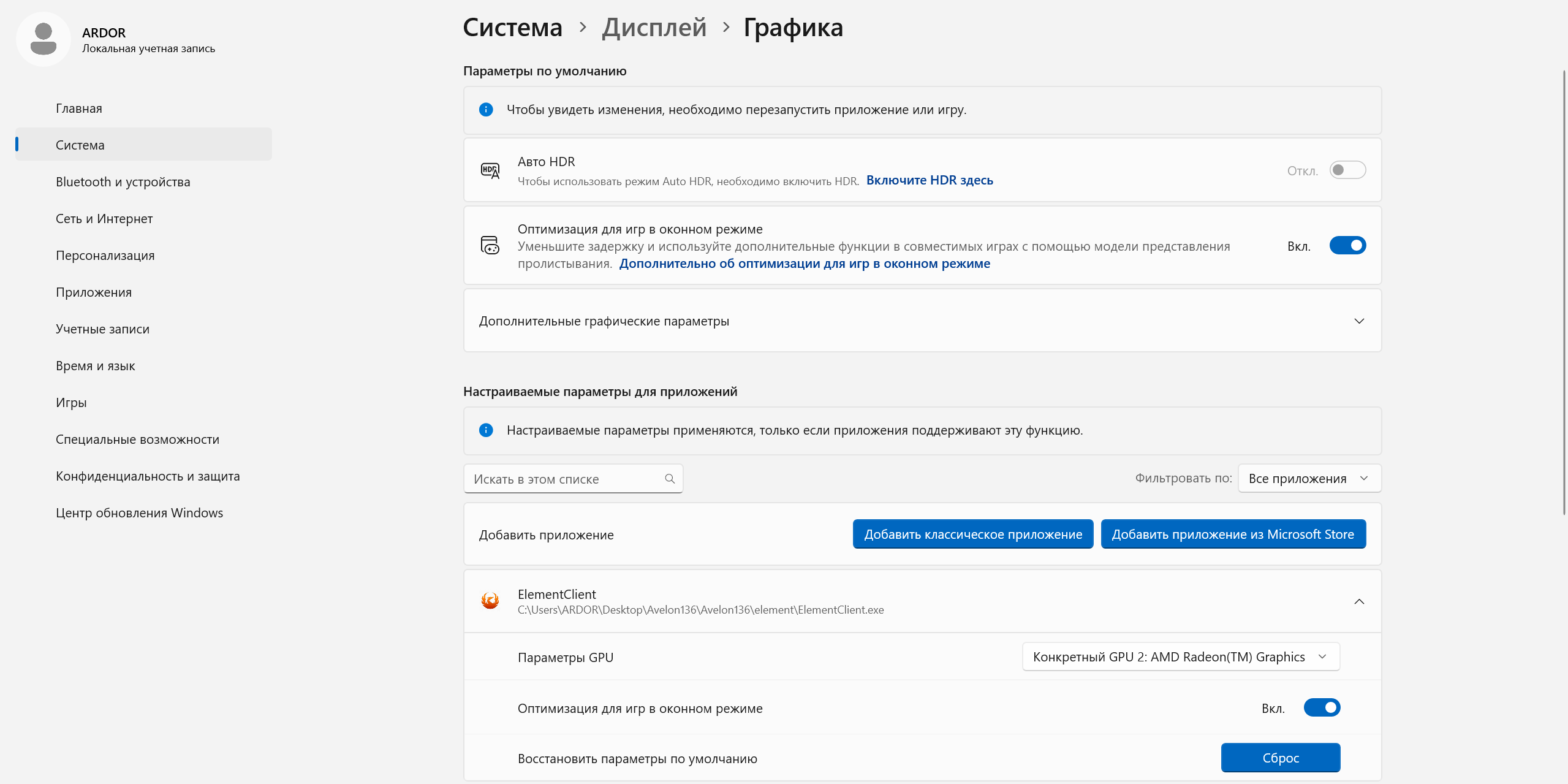The image size is (1568, 784).
Task: Click the ElementClient phoenix app icon
Action: (x=490, y=601)
